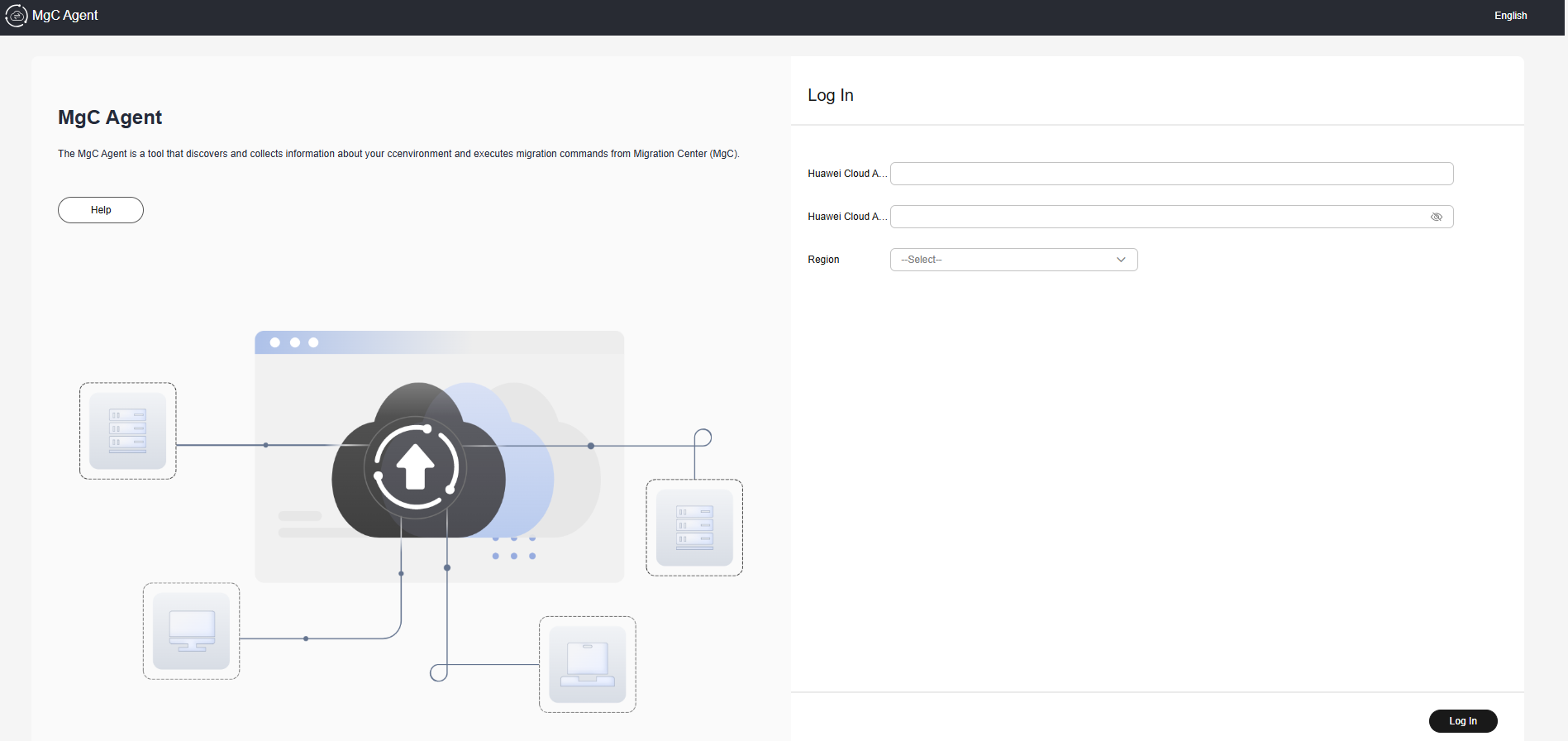Click the MgC Agent logo icon
Screen dimensions: 1568x741
17,16
